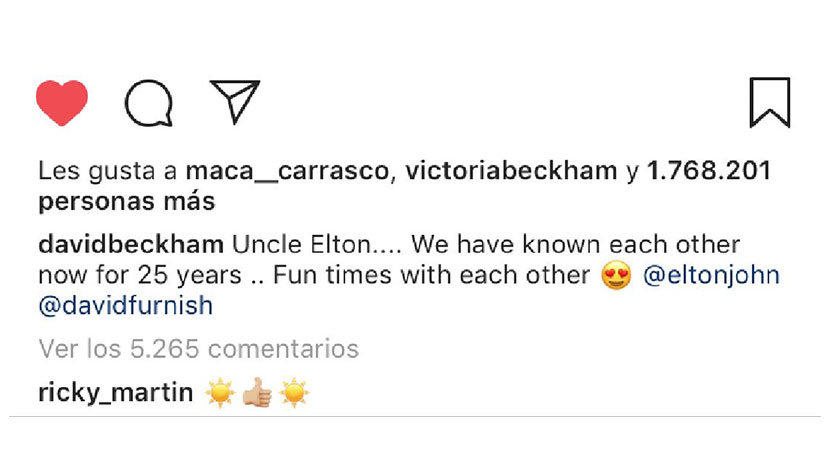Open ricky_martin's profile from the comment

click(115, 393)
